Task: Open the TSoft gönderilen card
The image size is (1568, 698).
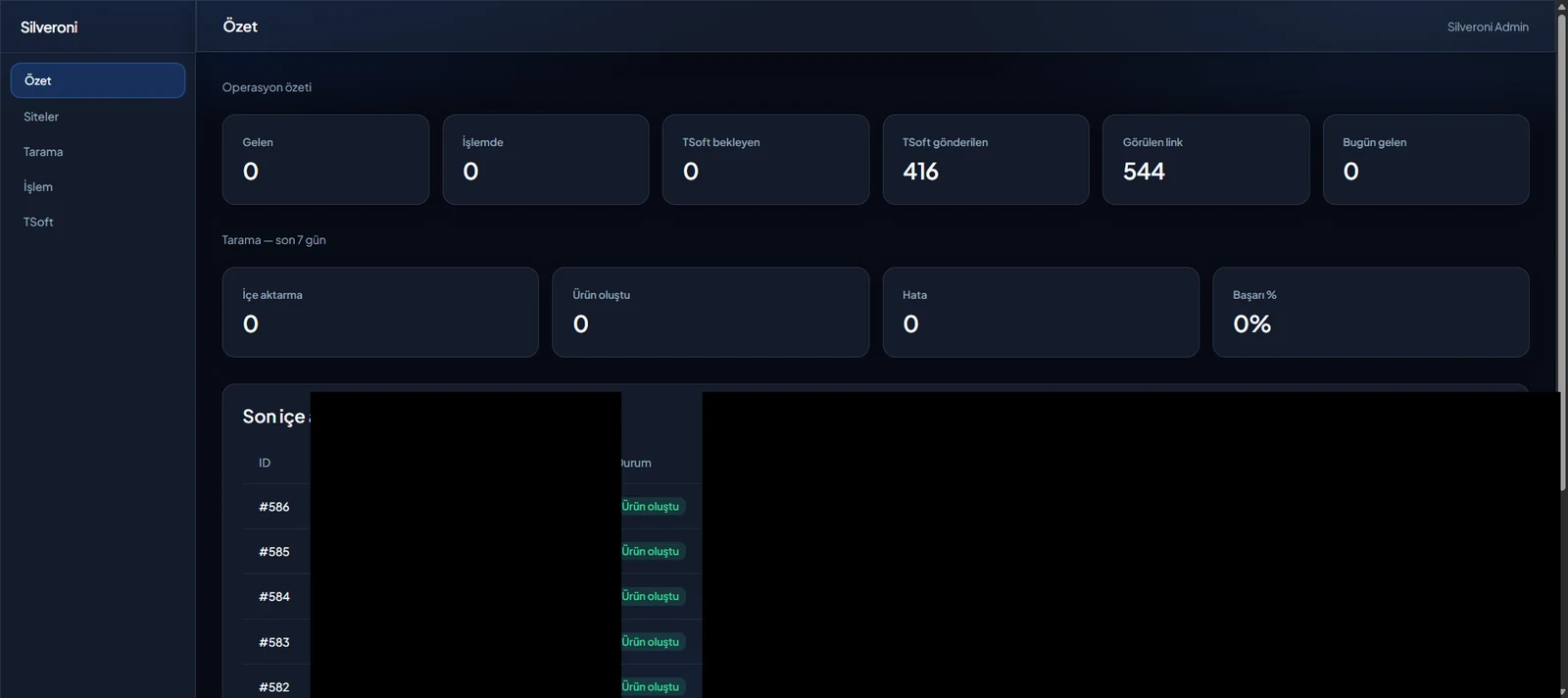Action: coord(986,160)
